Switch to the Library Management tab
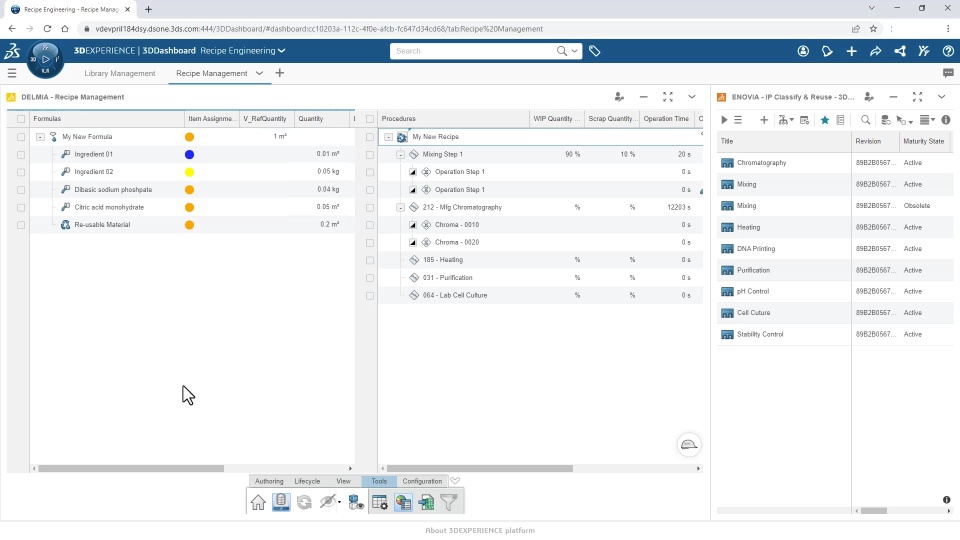 (x=119, y=73)
